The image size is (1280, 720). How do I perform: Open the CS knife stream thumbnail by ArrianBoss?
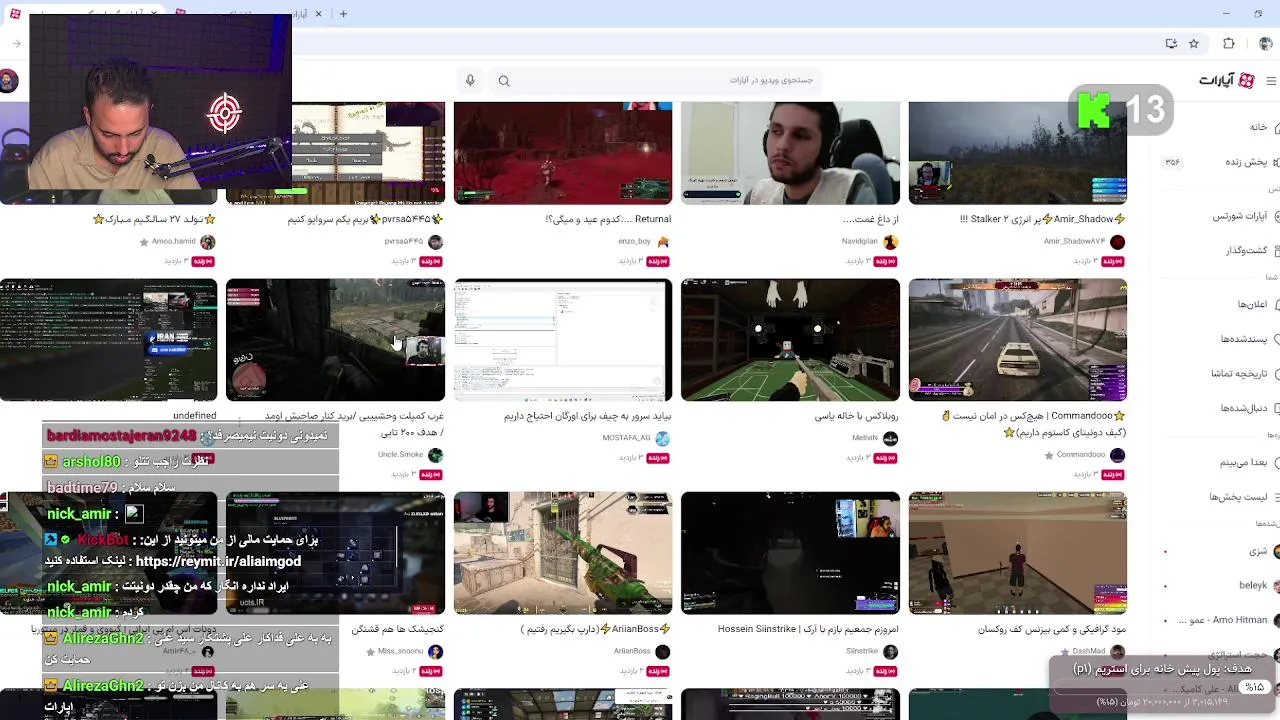tap(563, 552)
